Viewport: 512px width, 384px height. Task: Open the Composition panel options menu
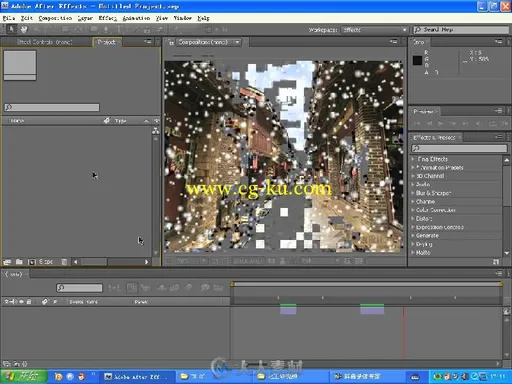pyautogui.click(x=394, y=42)
